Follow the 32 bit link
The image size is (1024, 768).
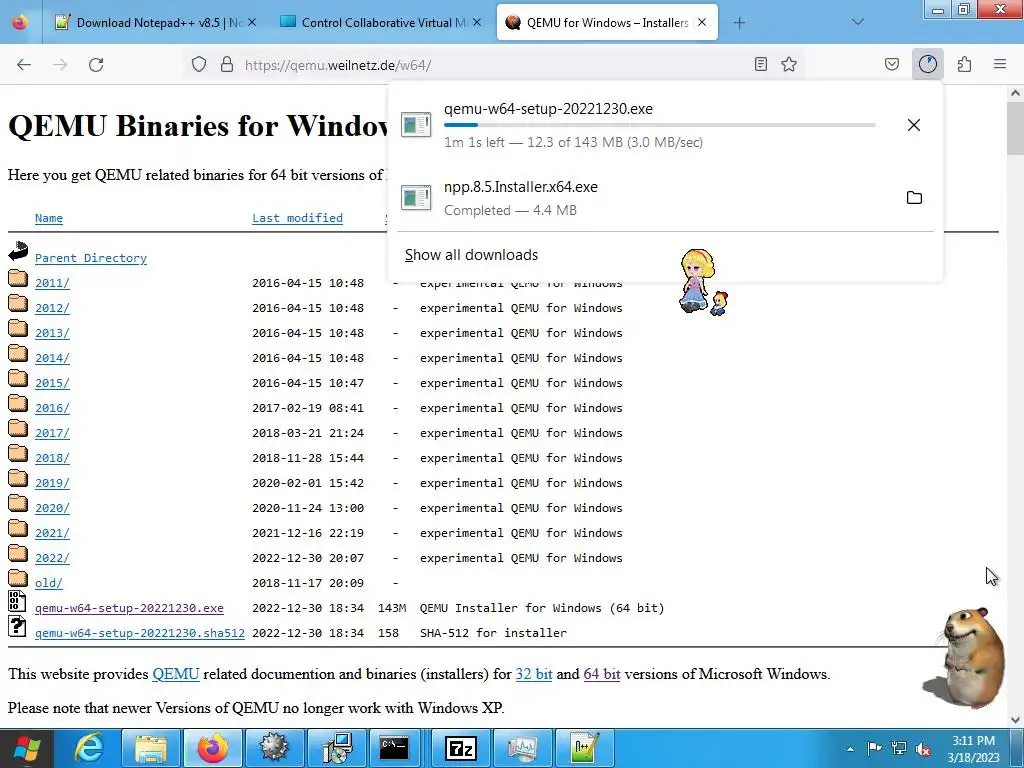coord(534,674)
